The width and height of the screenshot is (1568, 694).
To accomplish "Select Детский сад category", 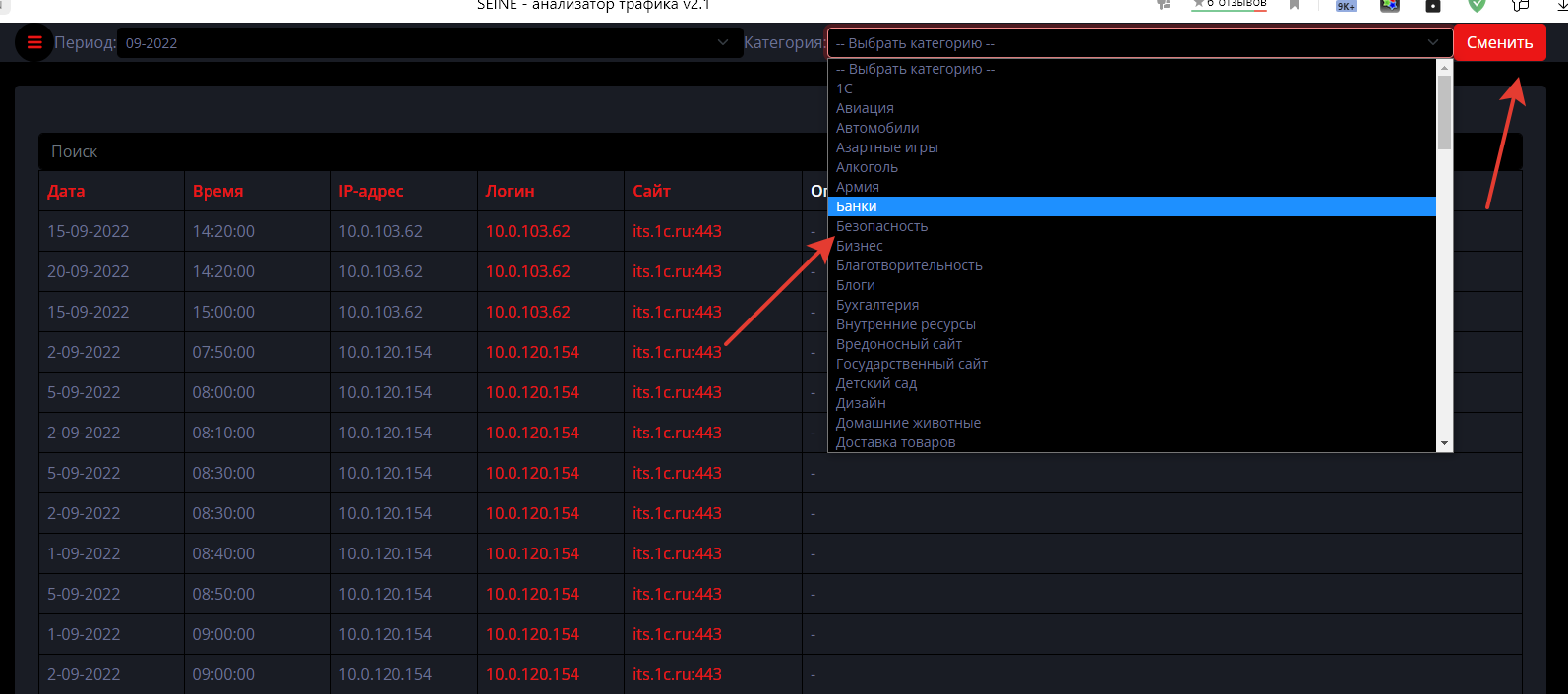I will (1132, 383).
